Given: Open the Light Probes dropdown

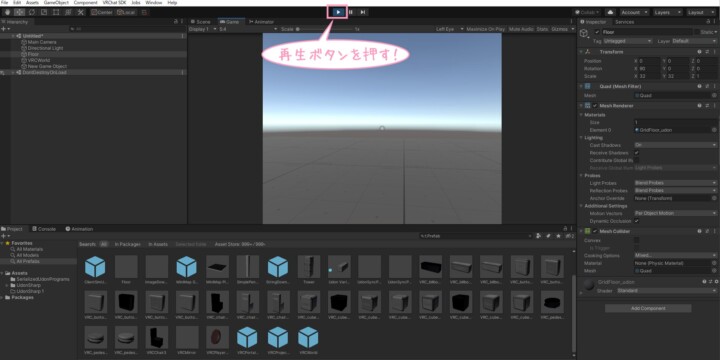Looking at the screenshot, I should tap(675, 183).
